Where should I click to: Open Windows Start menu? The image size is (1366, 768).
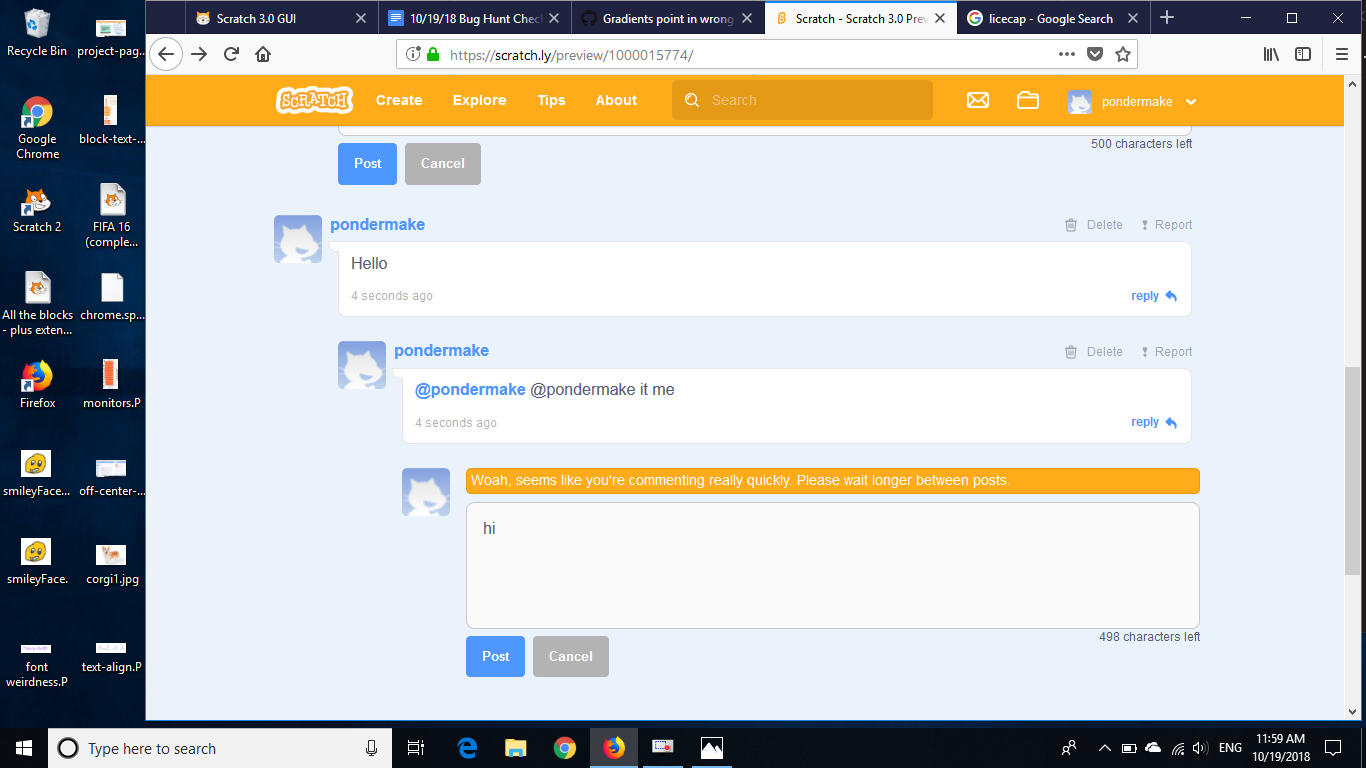24,747
